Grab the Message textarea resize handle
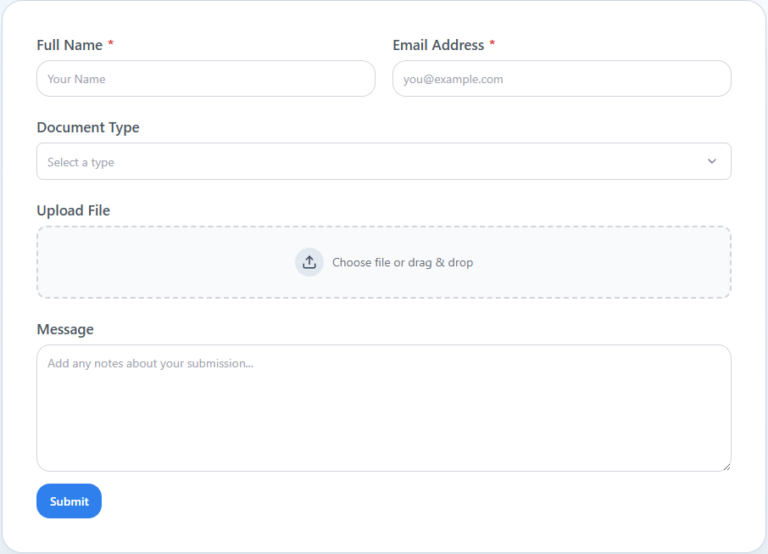Screen dimensions: 768x554 (x=726, y=467)
